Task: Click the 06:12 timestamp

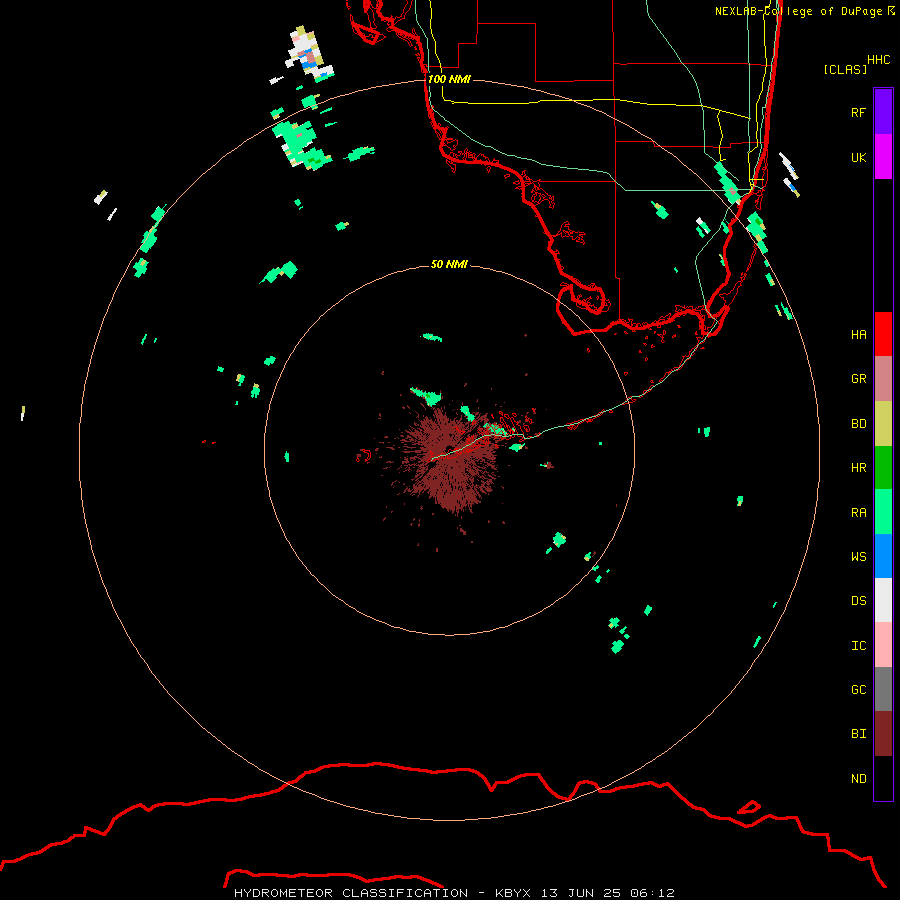Action: tap(652, 893)
